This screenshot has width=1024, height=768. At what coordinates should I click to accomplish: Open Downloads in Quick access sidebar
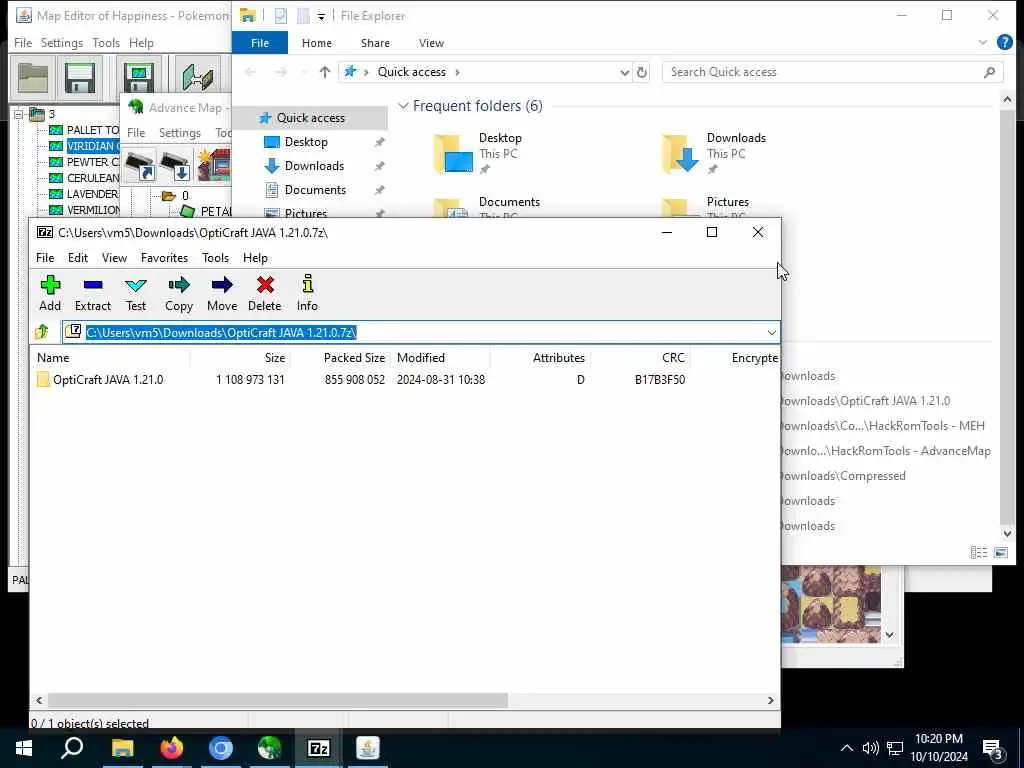tap(314, 166)
